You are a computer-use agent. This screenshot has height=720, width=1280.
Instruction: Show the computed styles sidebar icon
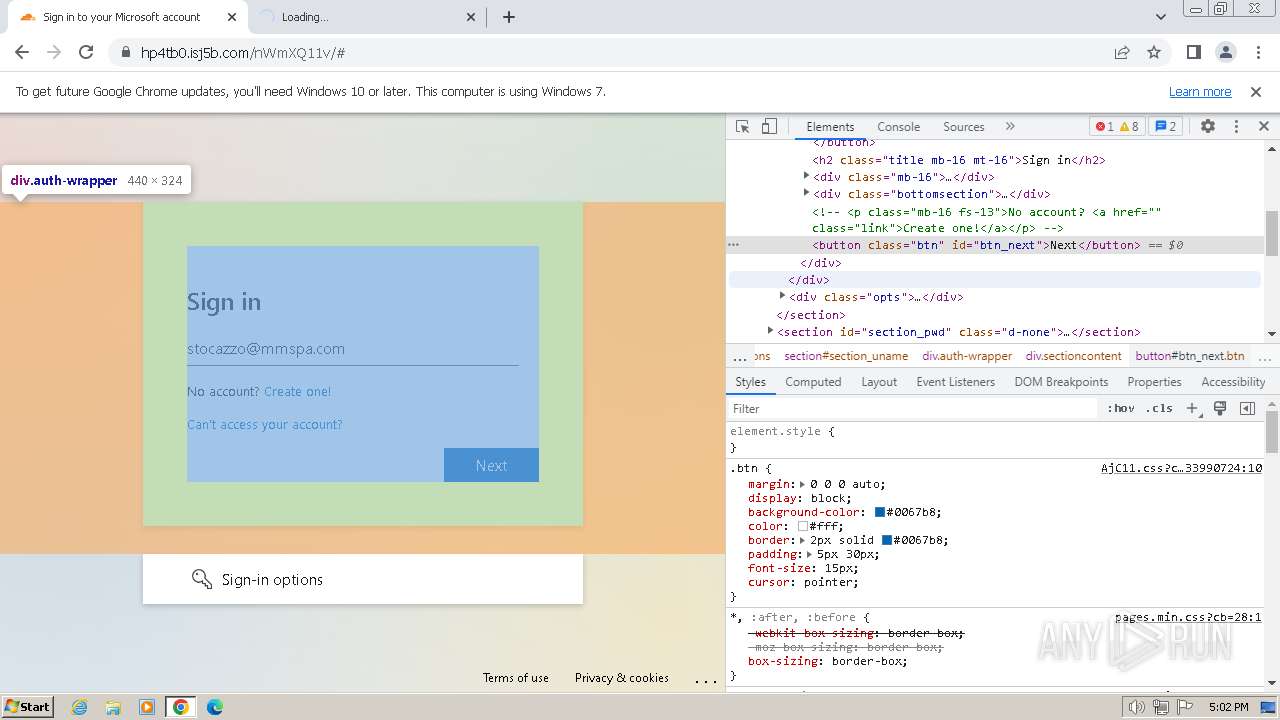coord(1247,408)
